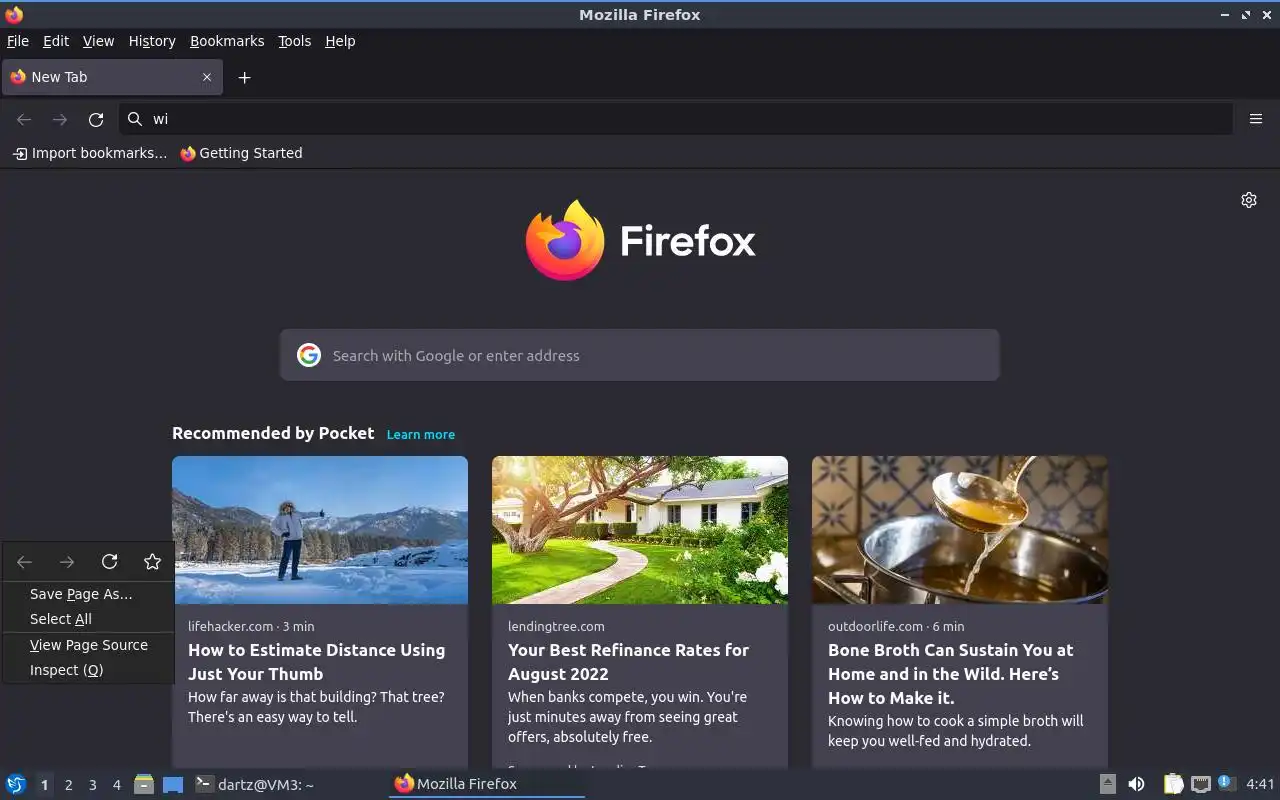Click the context menu reload icon
The width and height of the screenshot is (1280, 800).
[110, 562]
